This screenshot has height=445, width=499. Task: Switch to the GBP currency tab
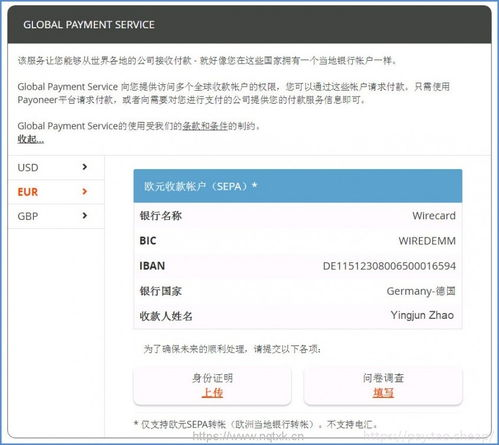(x=56, y=216)
